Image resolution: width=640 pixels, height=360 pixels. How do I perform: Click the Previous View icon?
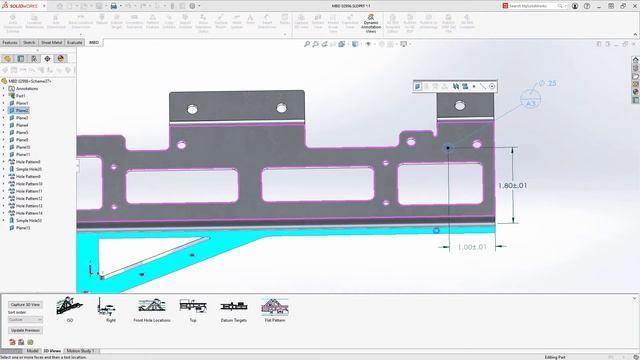pyautogui.click(x=324, y=44)
